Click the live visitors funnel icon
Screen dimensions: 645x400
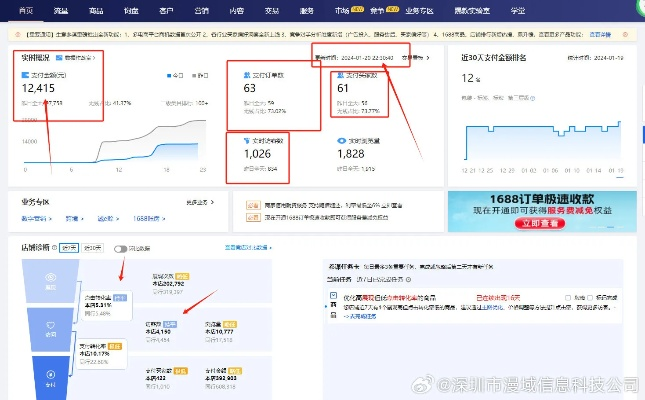click(x=247, y=141)
